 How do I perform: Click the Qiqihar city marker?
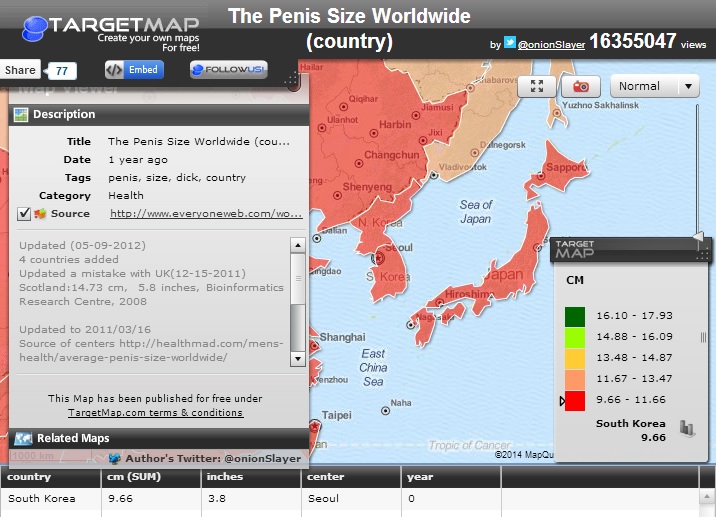click(343, 107)
